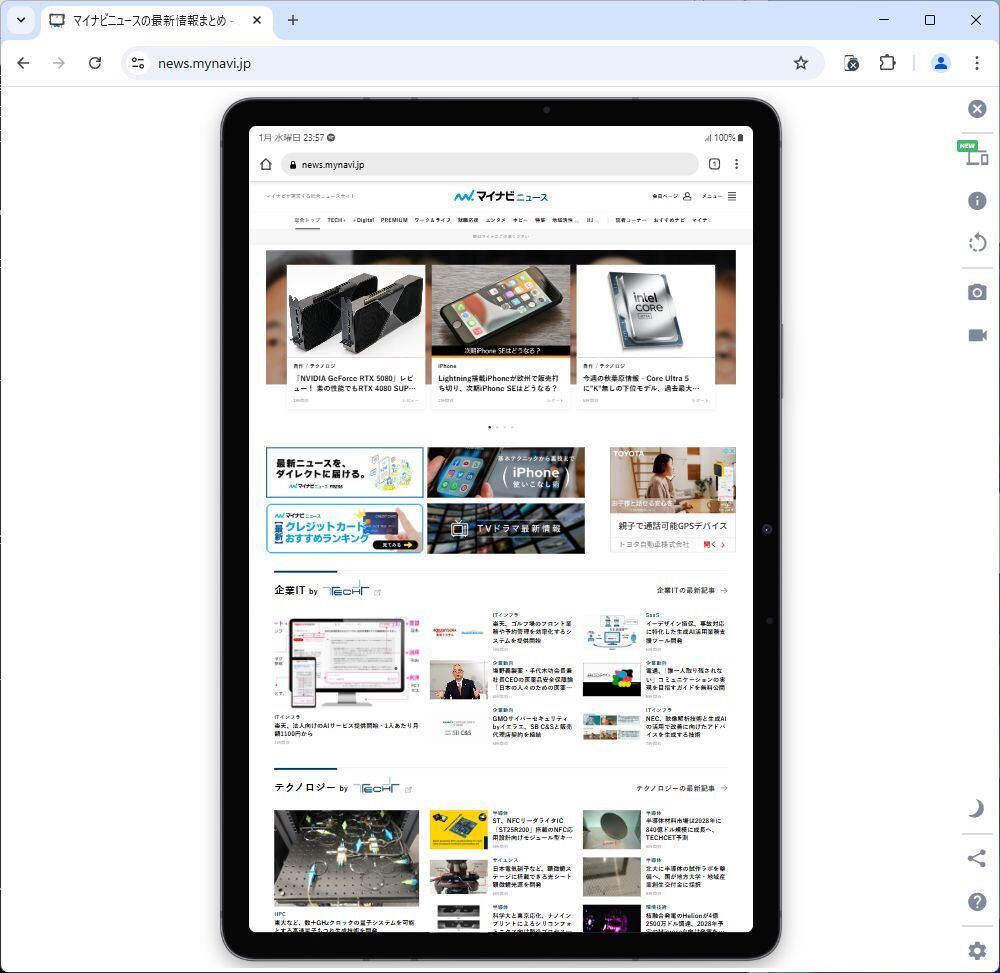The image size is (1000, 973).
Task: Open simulator settings gear
Action: [976, 951]
